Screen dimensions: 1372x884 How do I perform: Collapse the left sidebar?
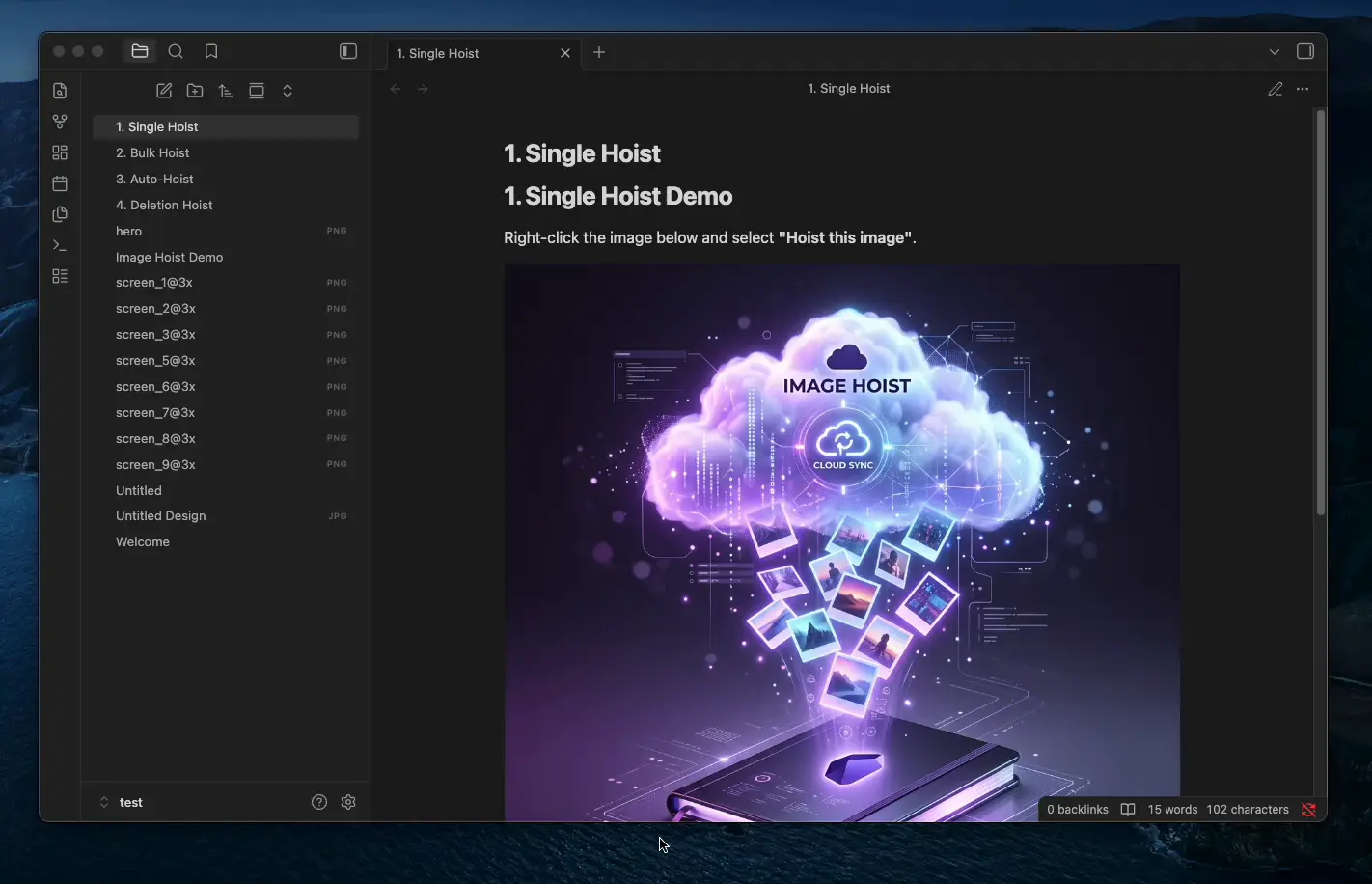[x=348, y=51]
